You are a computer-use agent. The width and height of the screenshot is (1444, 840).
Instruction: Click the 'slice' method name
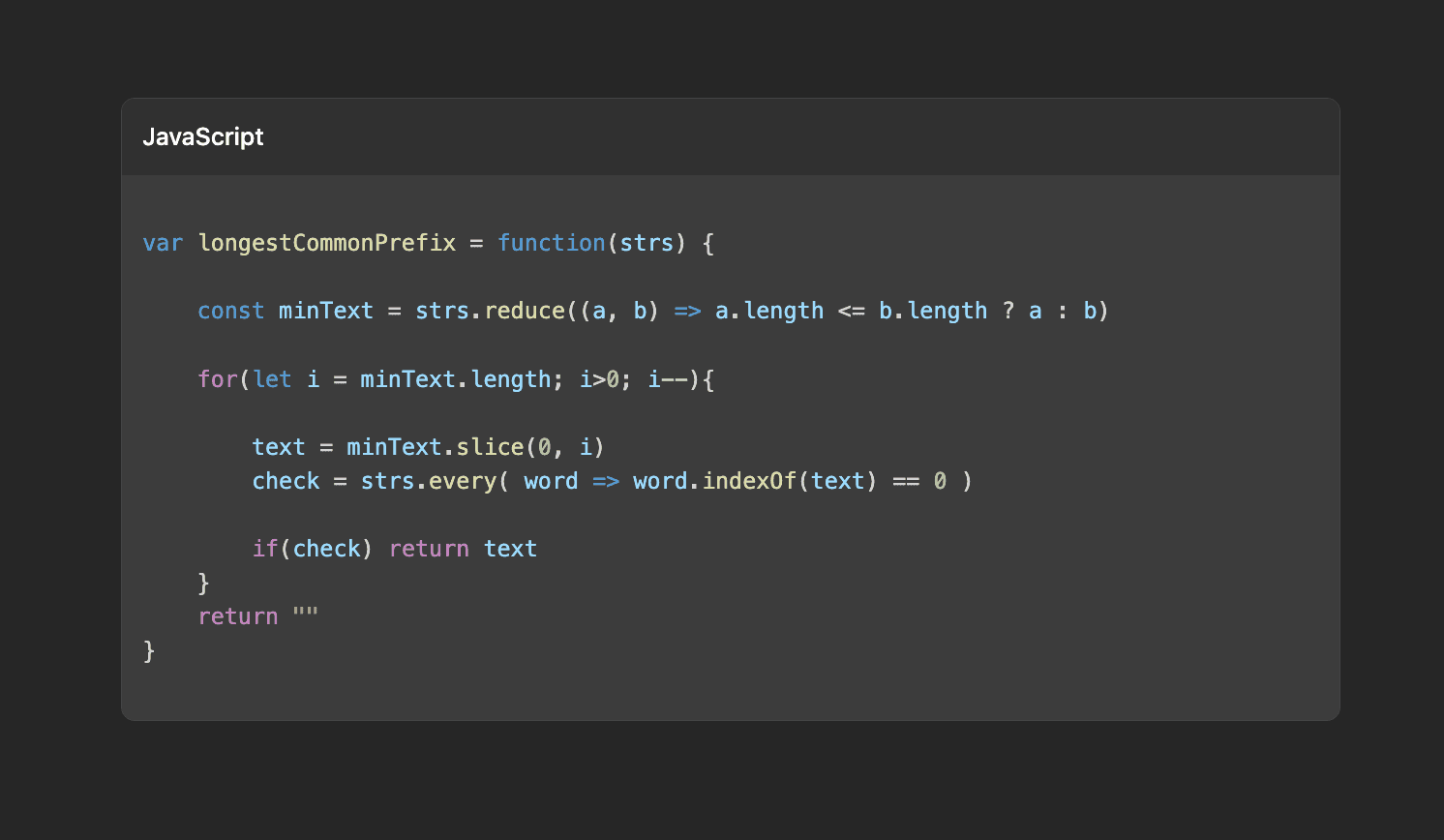491,447
